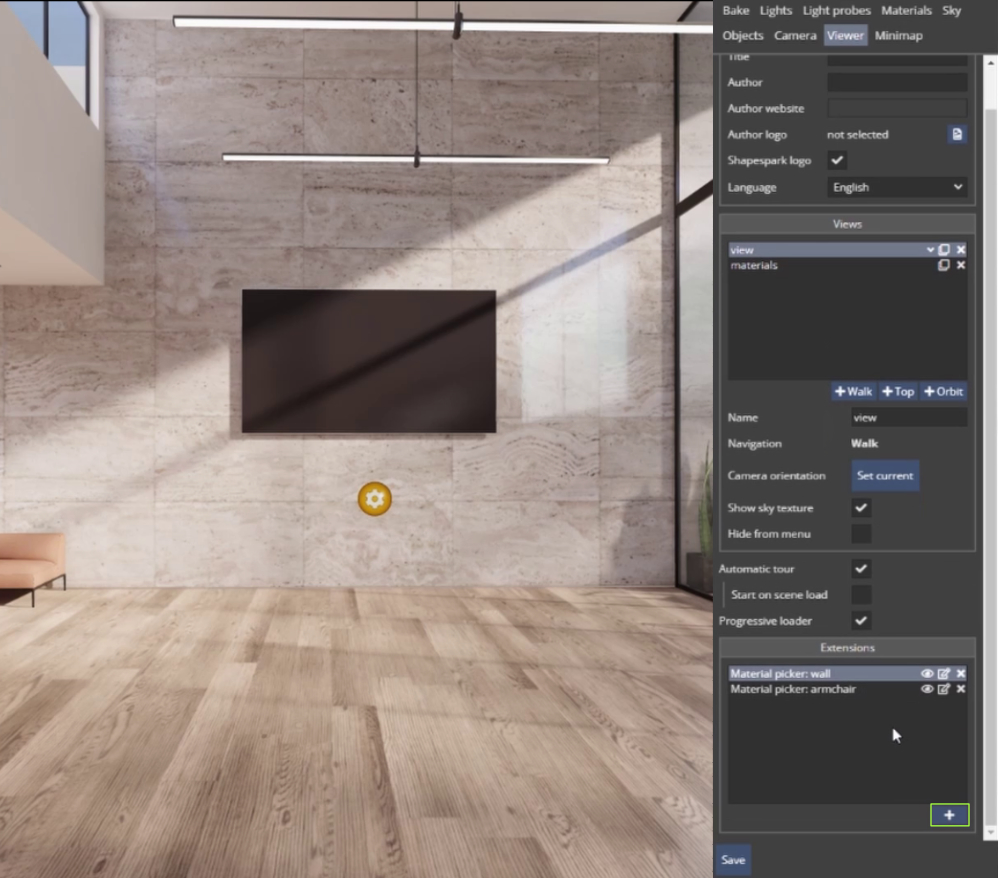Open the Language dropdown showing English

[x=896, y=187]
